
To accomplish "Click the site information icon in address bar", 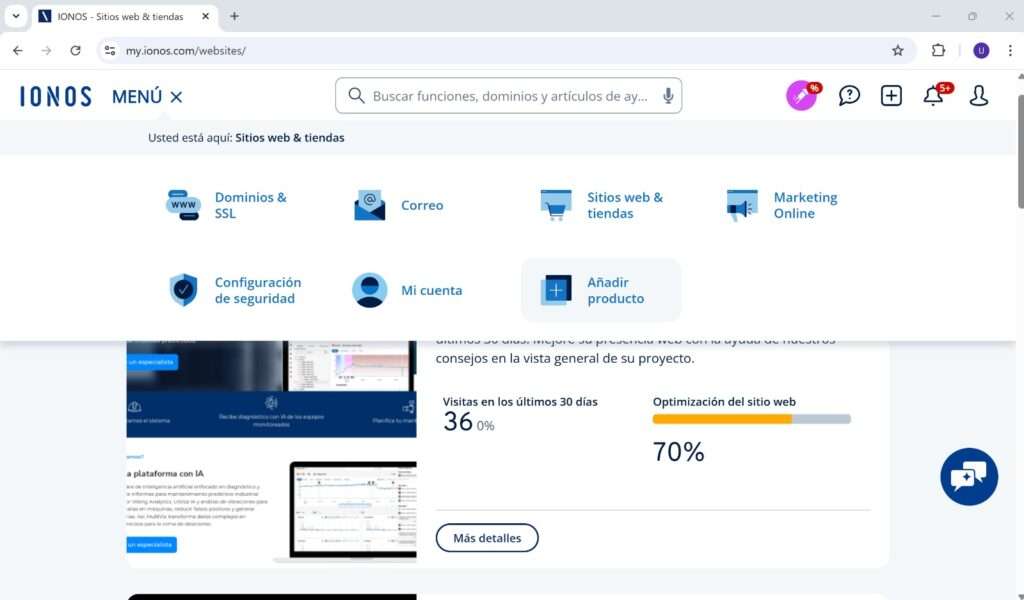I will click(x=110, y=50).
